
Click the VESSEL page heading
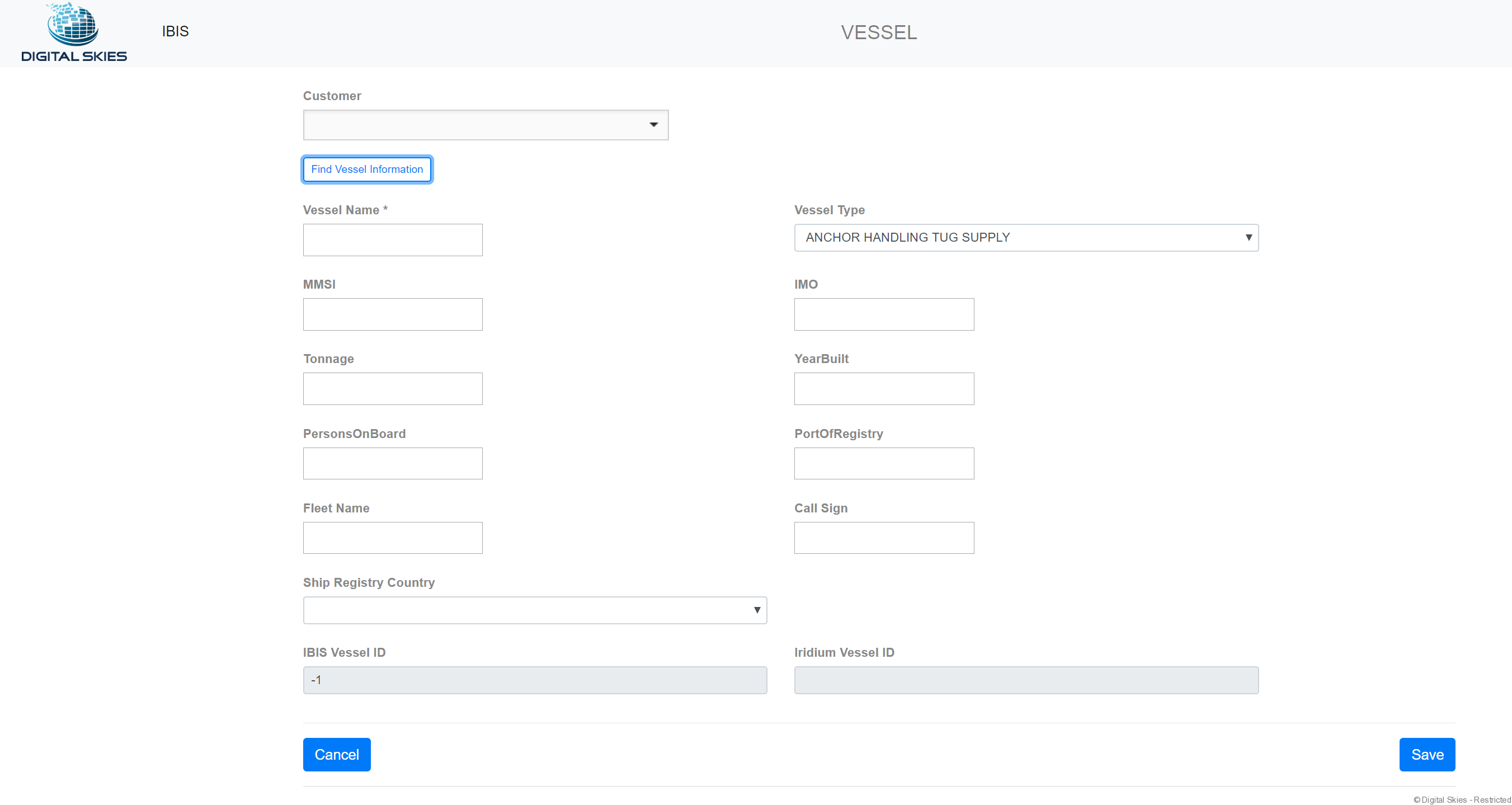tap(879, 32)
